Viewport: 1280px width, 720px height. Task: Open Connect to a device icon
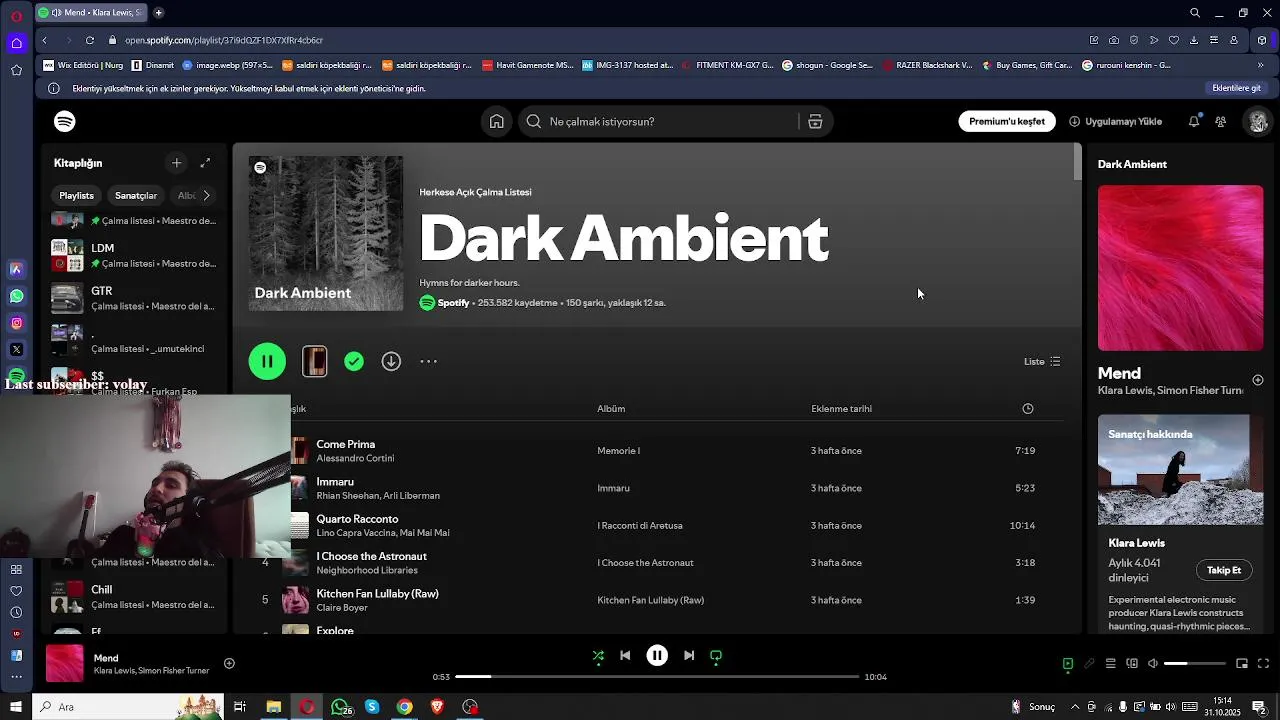point(1132,663)
